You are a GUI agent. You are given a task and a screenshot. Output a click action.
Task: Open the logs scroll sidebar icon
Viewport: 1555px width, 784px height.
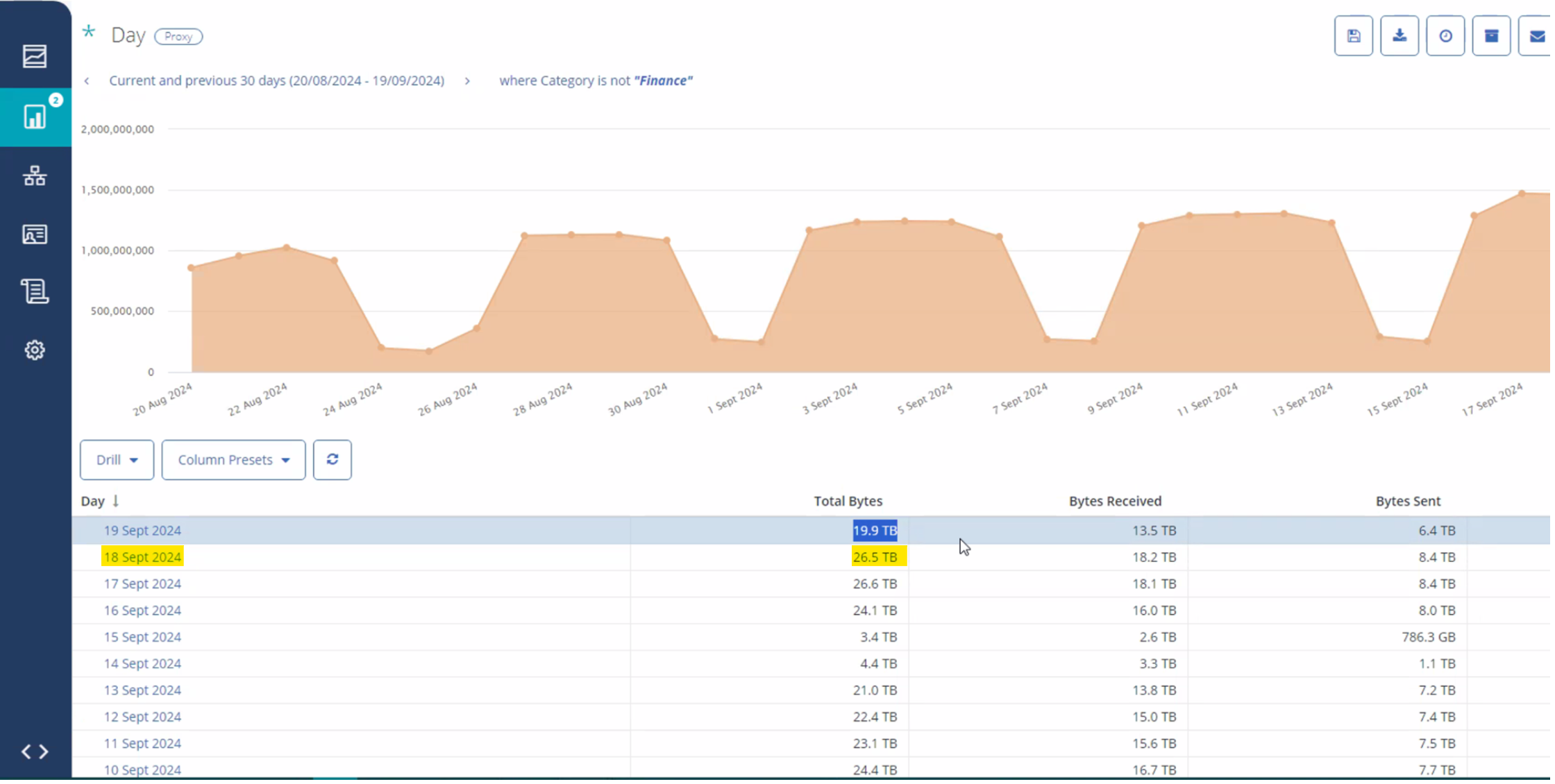point(35,291)
